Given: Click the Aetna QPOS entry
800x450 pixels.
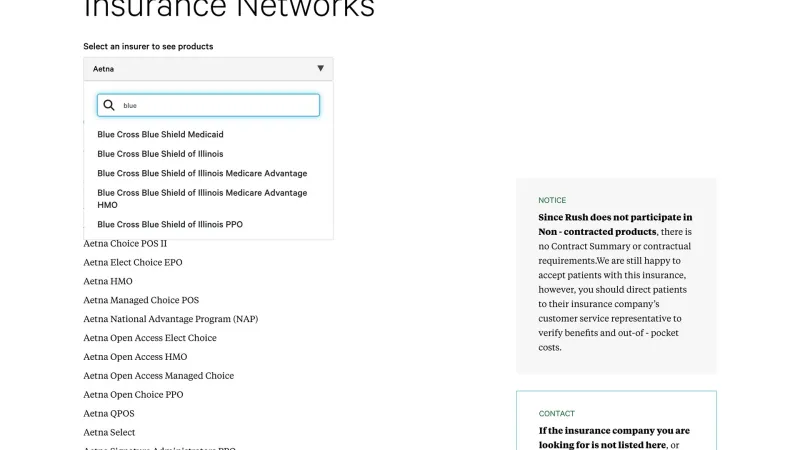Looking at the screenshot, I should tap(109, 413).
